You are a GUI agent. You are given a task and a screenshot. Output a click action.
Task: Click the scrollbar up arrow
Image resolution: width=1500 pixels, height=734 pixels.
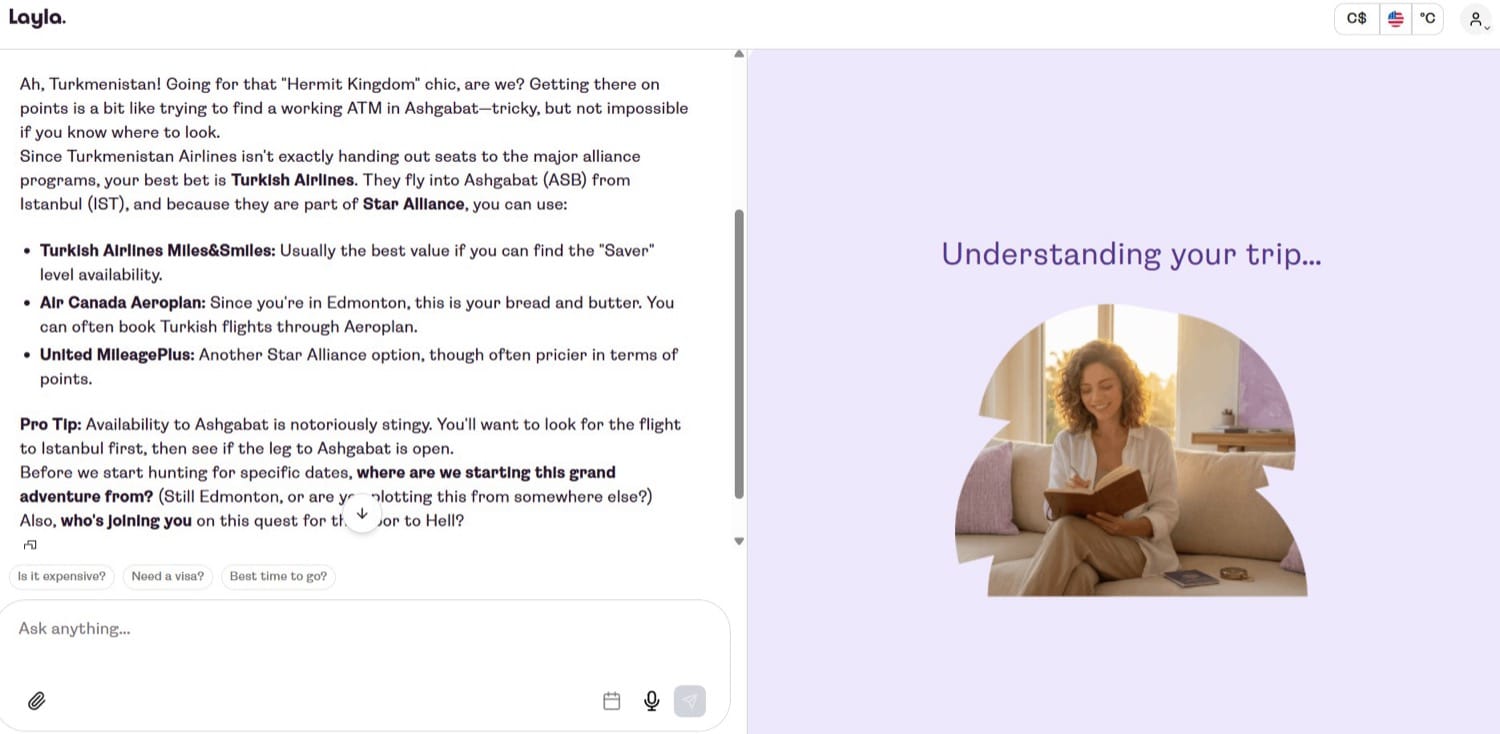[739, 54]
